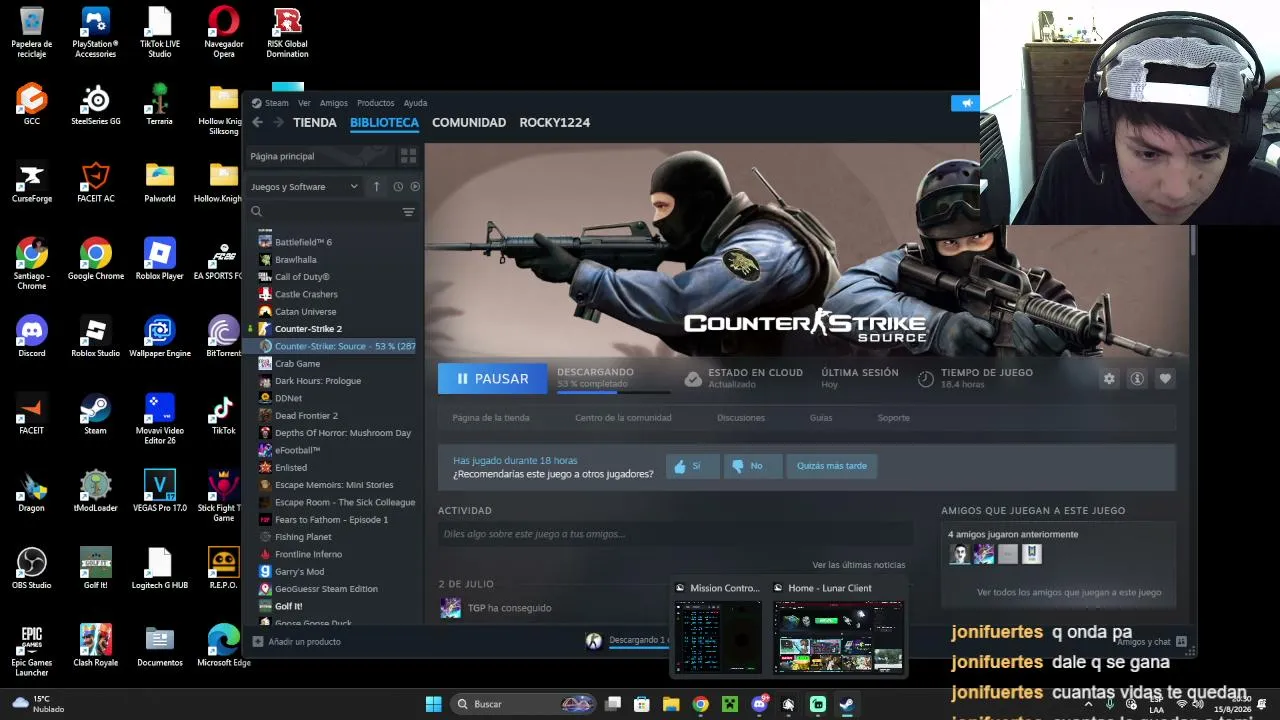The image size is (1280, 720).
Task: Open Counter-Strike: Source settings gear
Action: (1109, 379)
